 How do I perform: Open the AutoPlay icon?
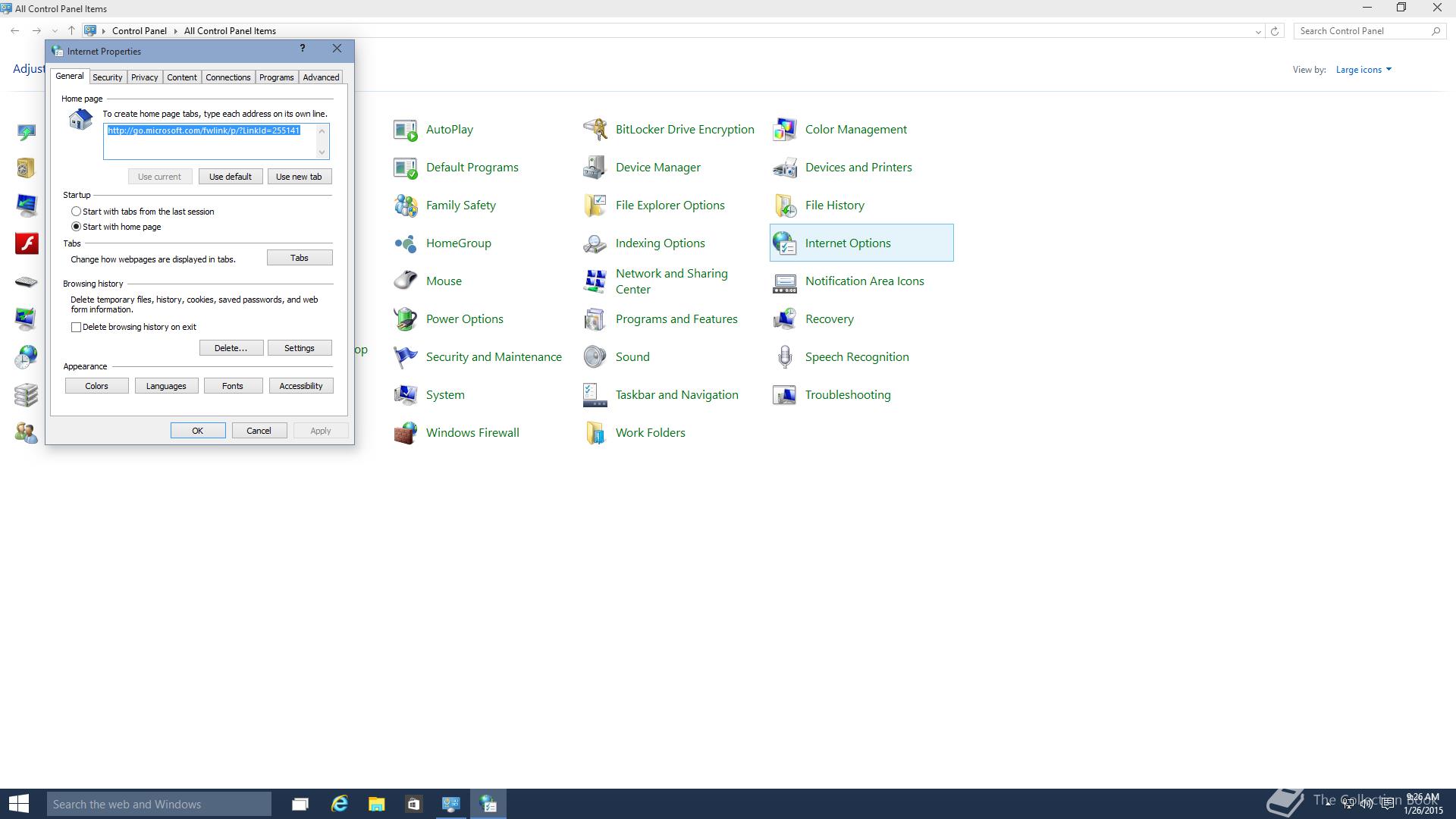pos(406,130)
